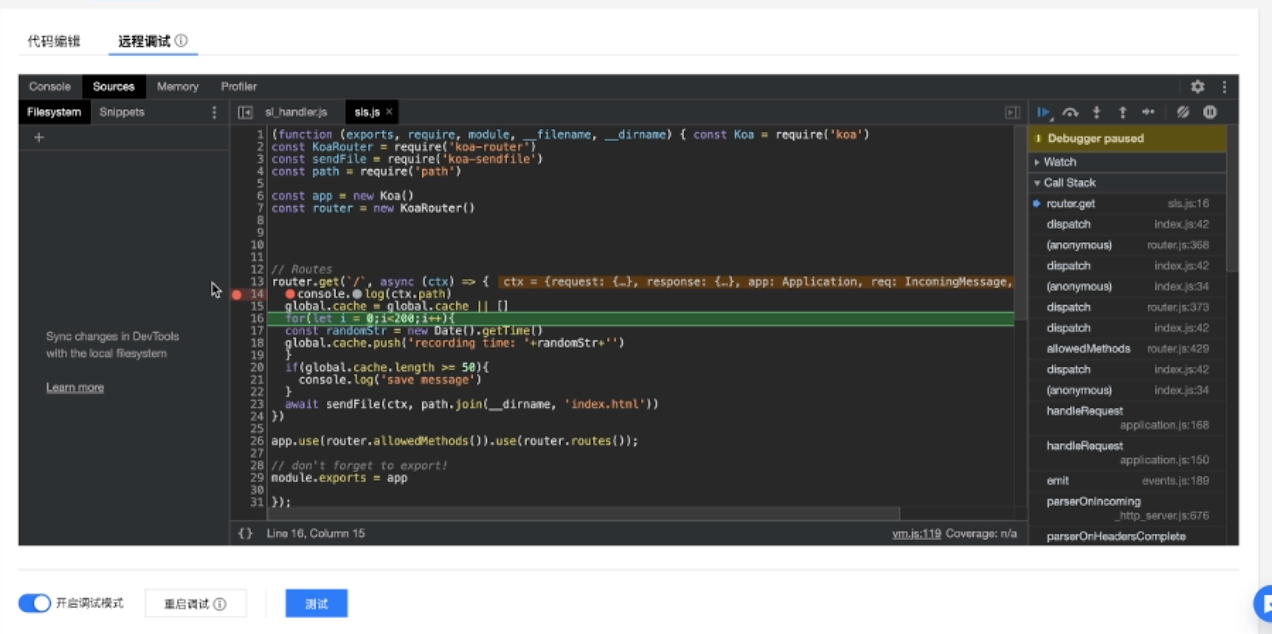Click the module.exports = app line
1272x634 pixels.
pos(339,478)
